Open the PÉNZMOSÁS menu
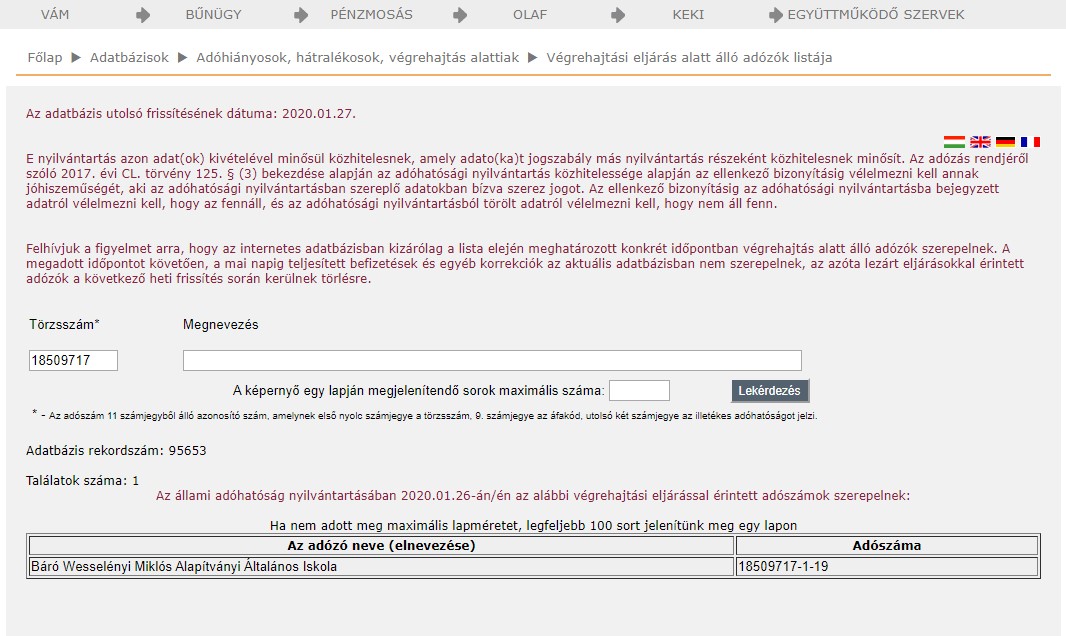This screenshot has width=1066, height=636. tap(371, 14)
